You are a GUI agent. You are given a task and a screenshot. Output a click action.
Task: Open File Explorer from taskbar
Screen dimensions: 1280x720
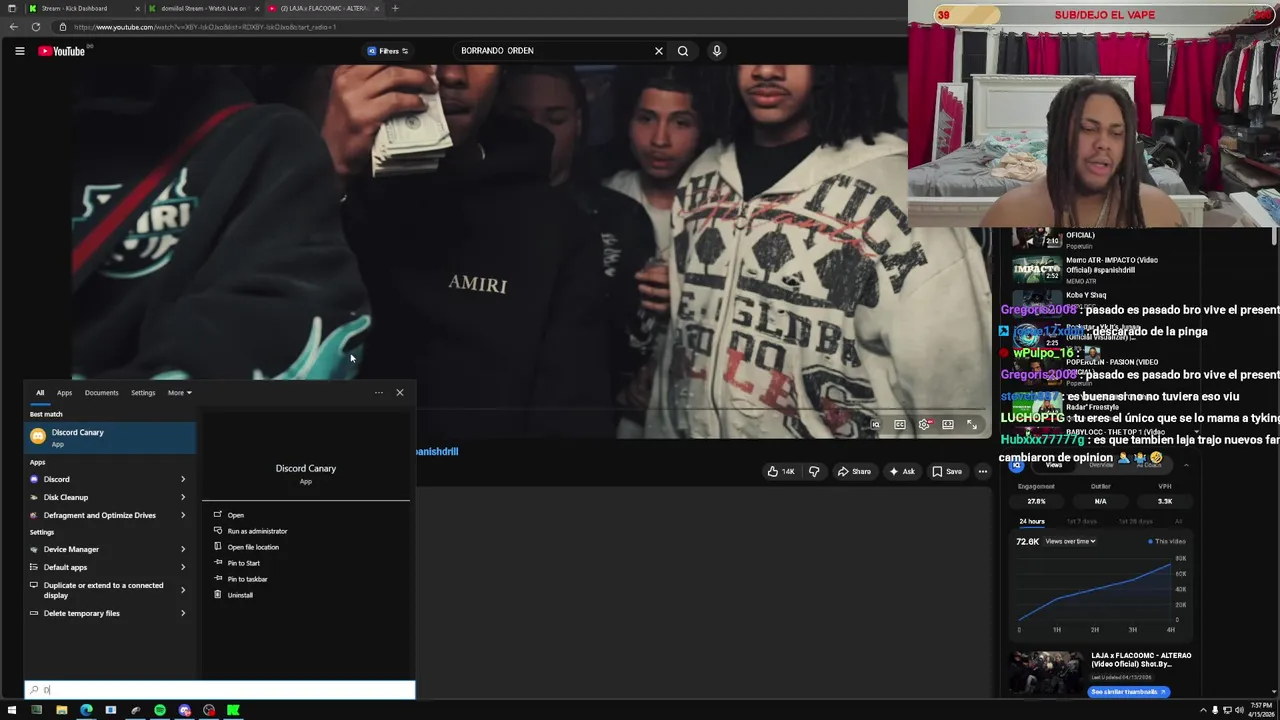click(x=61, y=710)
